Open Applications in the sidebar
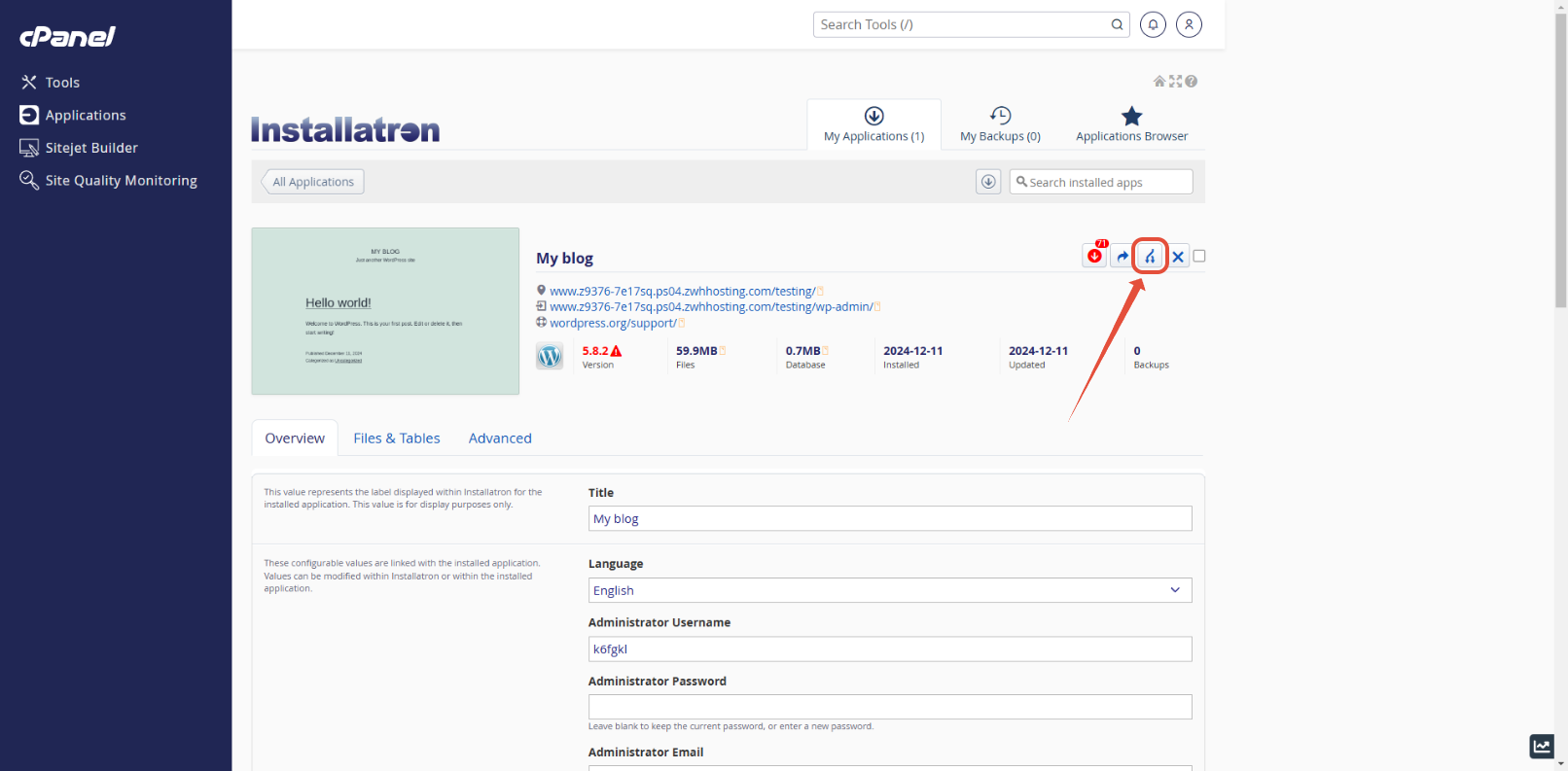 (x=73, y=115)
